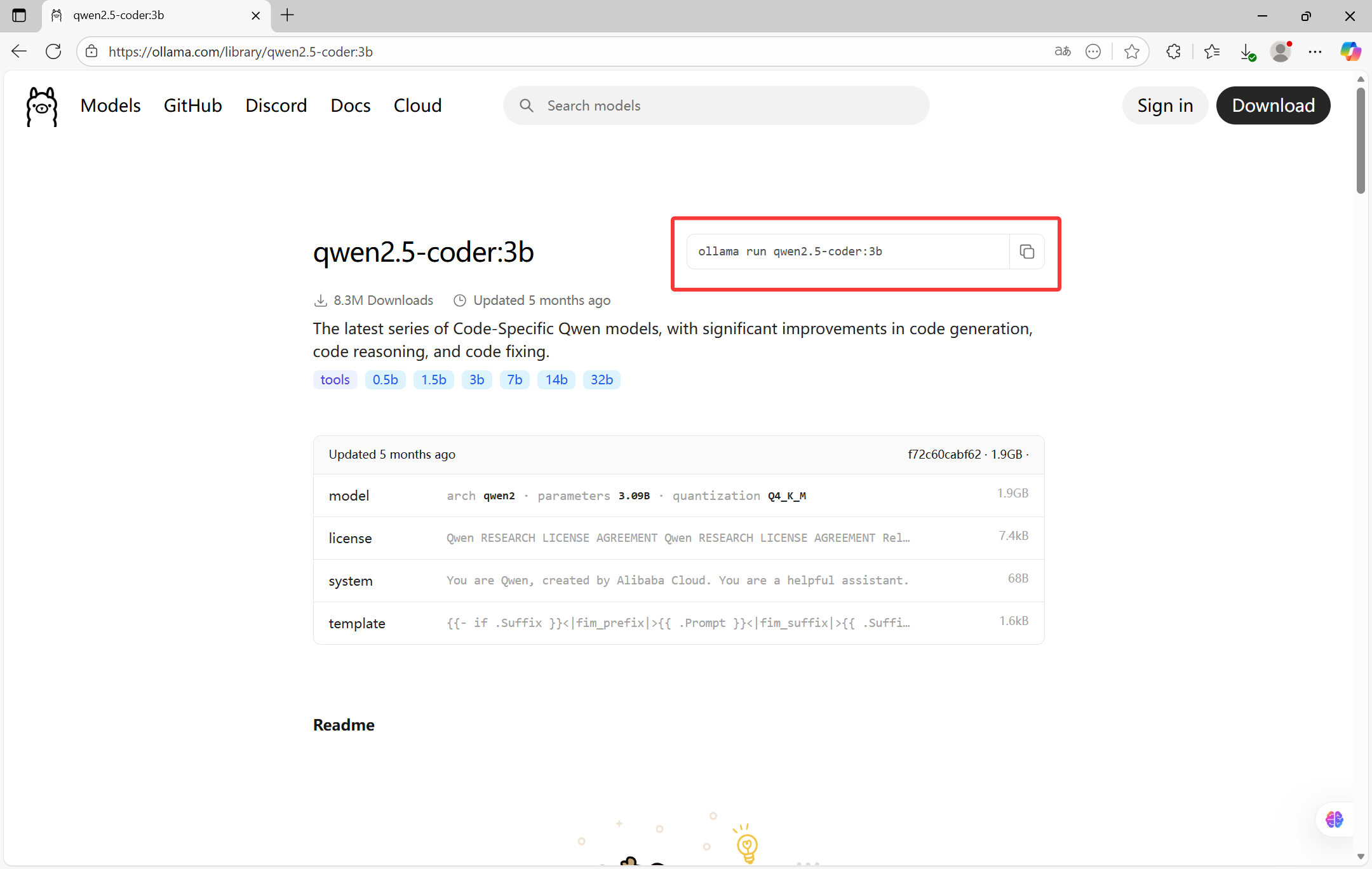Screen dimensions: 1372x869
Task: Go to the GitHub link
Action: click(193, 105)
